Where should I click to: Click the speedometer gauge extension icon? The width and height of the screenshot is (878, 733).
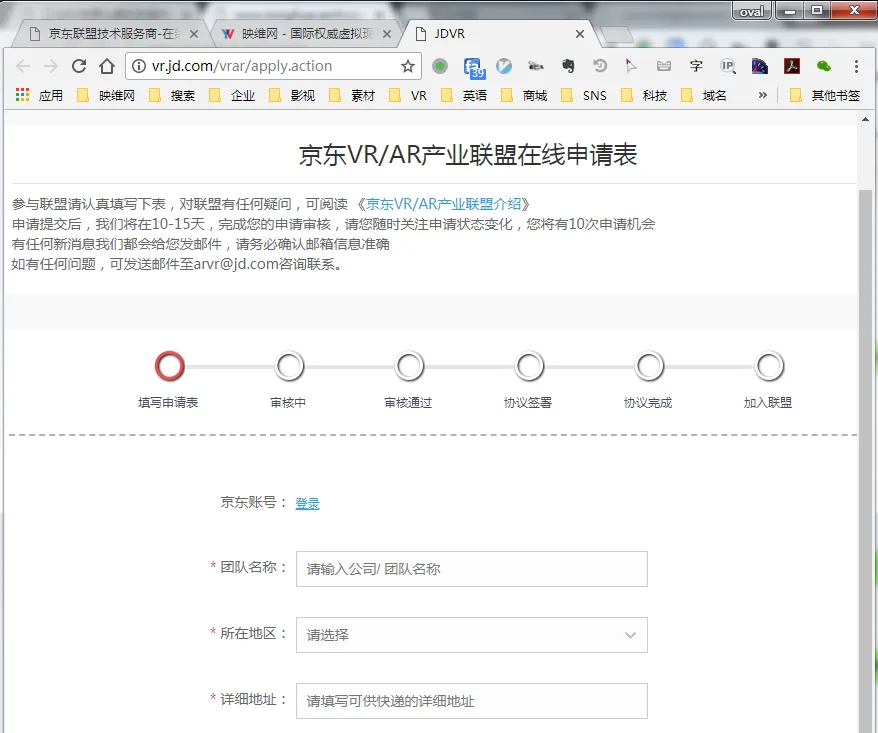coord(760,66)
